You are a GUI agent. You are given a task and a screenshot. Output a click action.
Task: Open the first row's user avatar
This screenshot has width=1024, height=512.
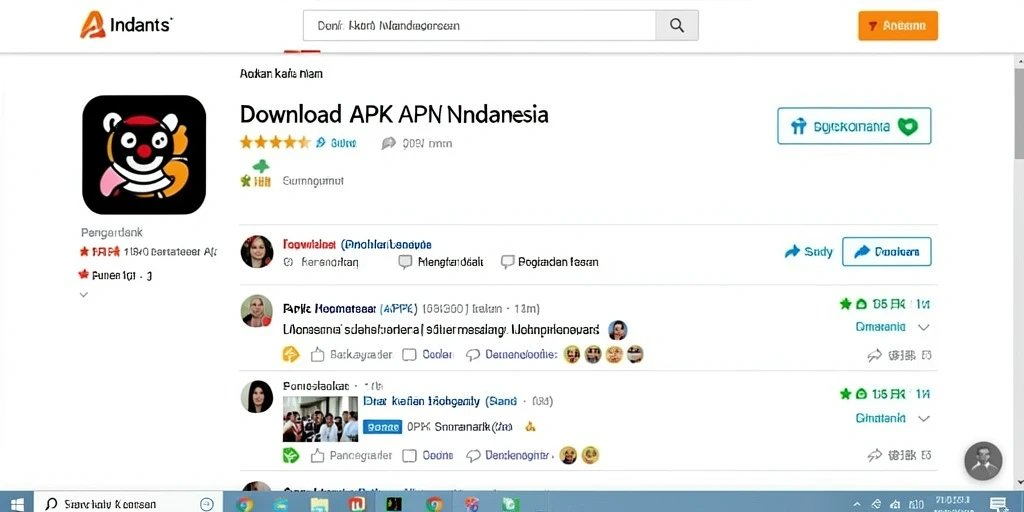click(257, 251)
